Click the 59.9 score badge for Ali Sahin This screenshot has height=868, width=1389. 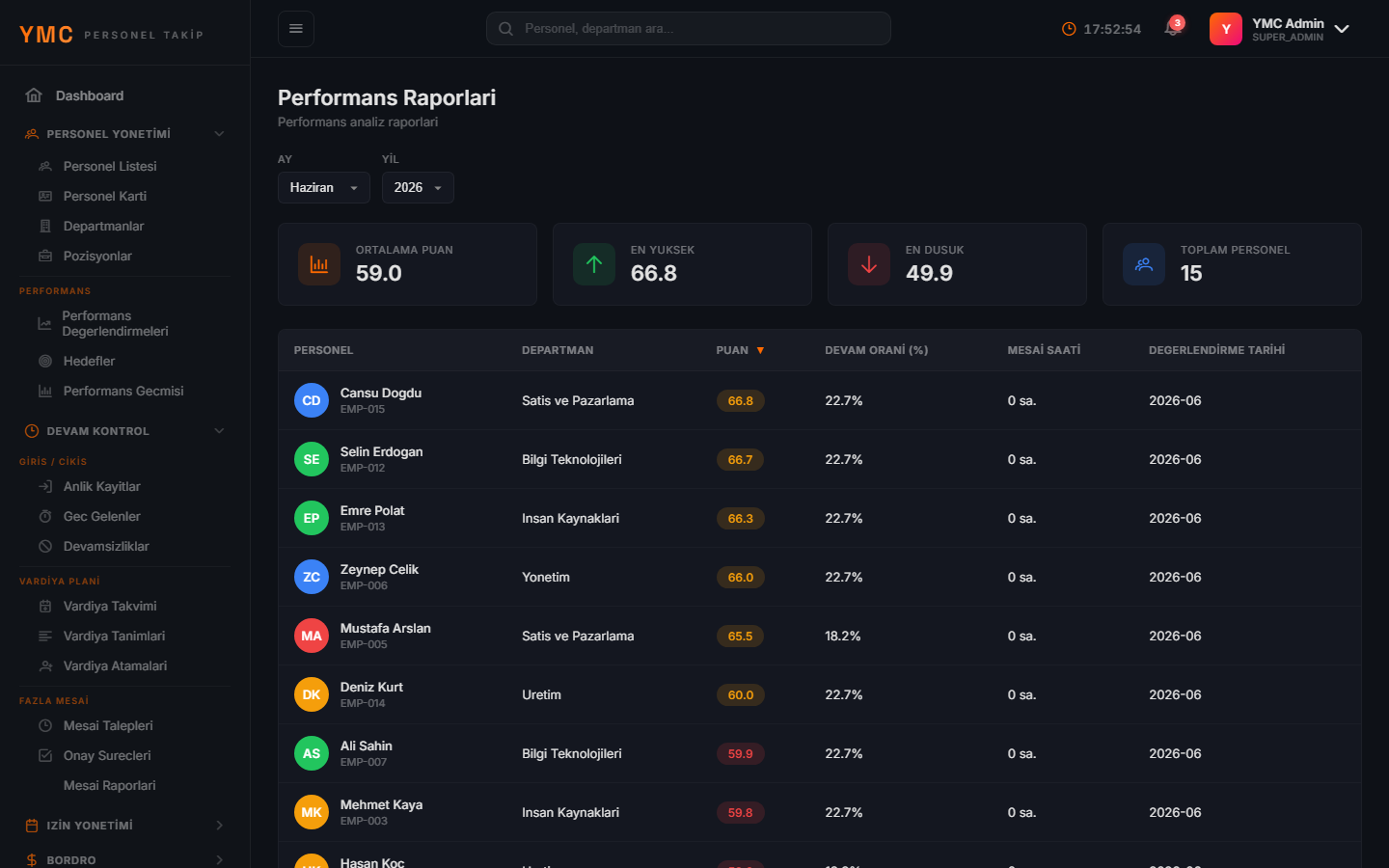pos(740,753)
